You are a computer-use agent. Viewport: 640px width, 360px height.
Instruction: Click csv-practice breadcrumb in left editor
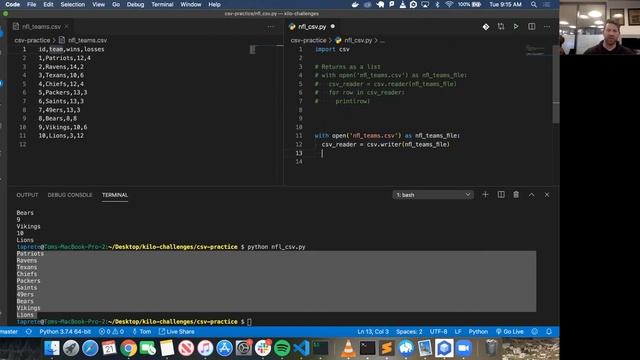32,40
